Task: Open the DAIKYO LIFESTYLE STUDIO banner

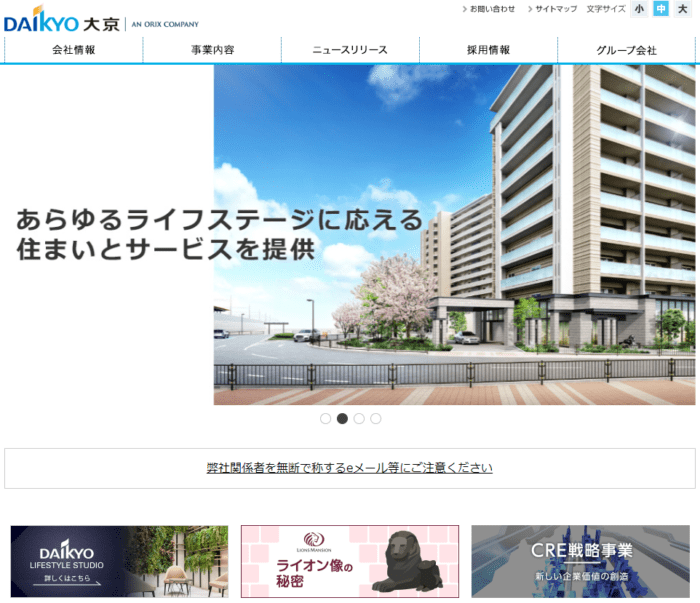Action: (x=120, y=561)
